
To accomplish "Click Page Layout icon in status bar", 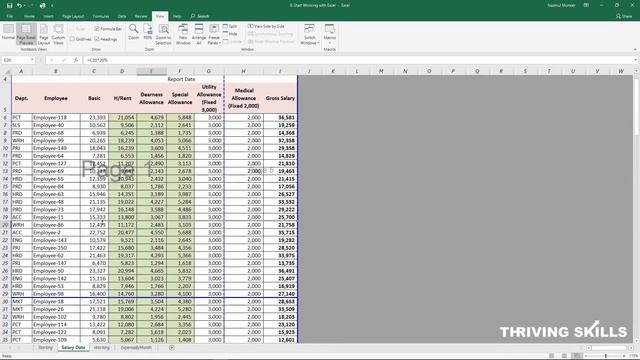I will tap(564, 356).
